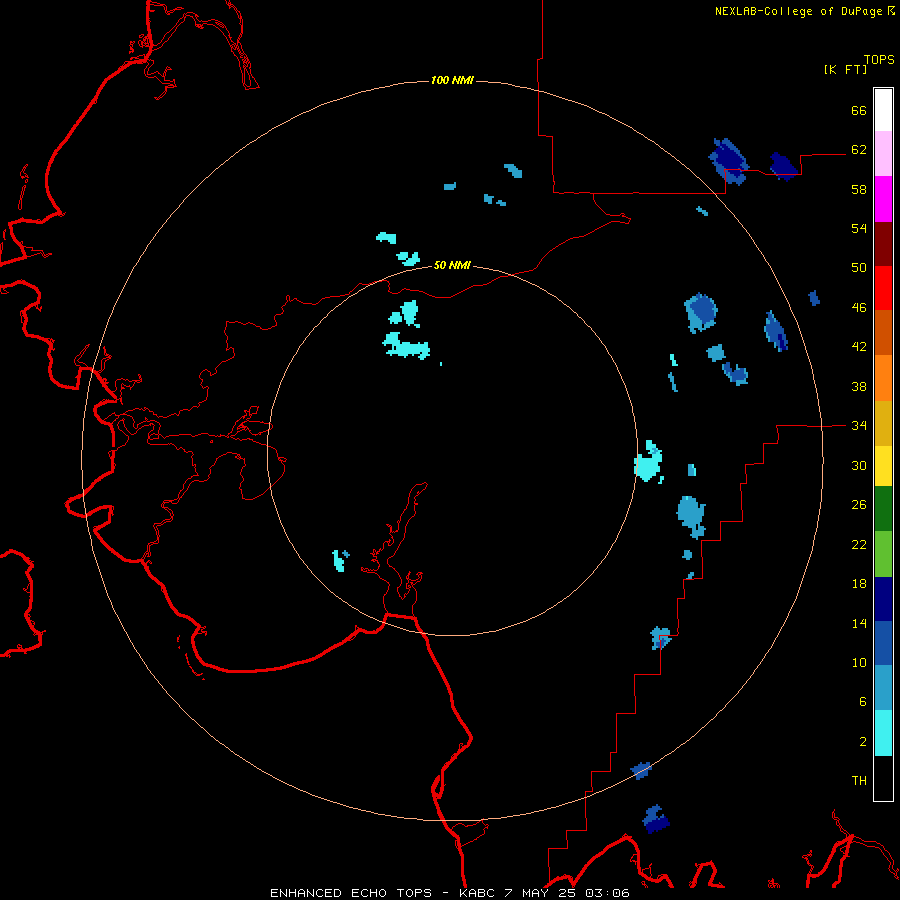Click the TOPS legend title

tap(879, 60)
